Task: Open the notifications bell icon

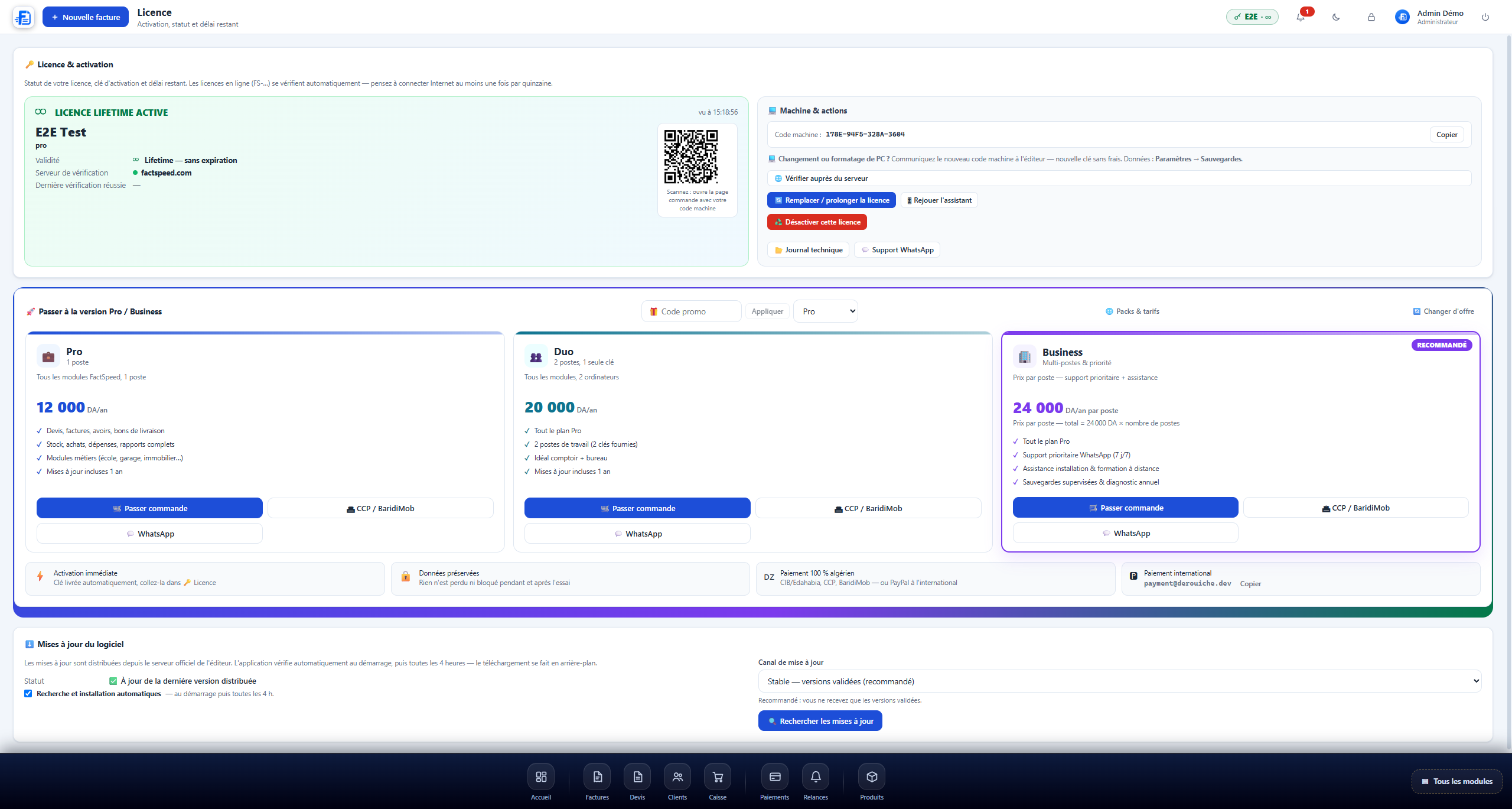Action: click(1301, 17)
